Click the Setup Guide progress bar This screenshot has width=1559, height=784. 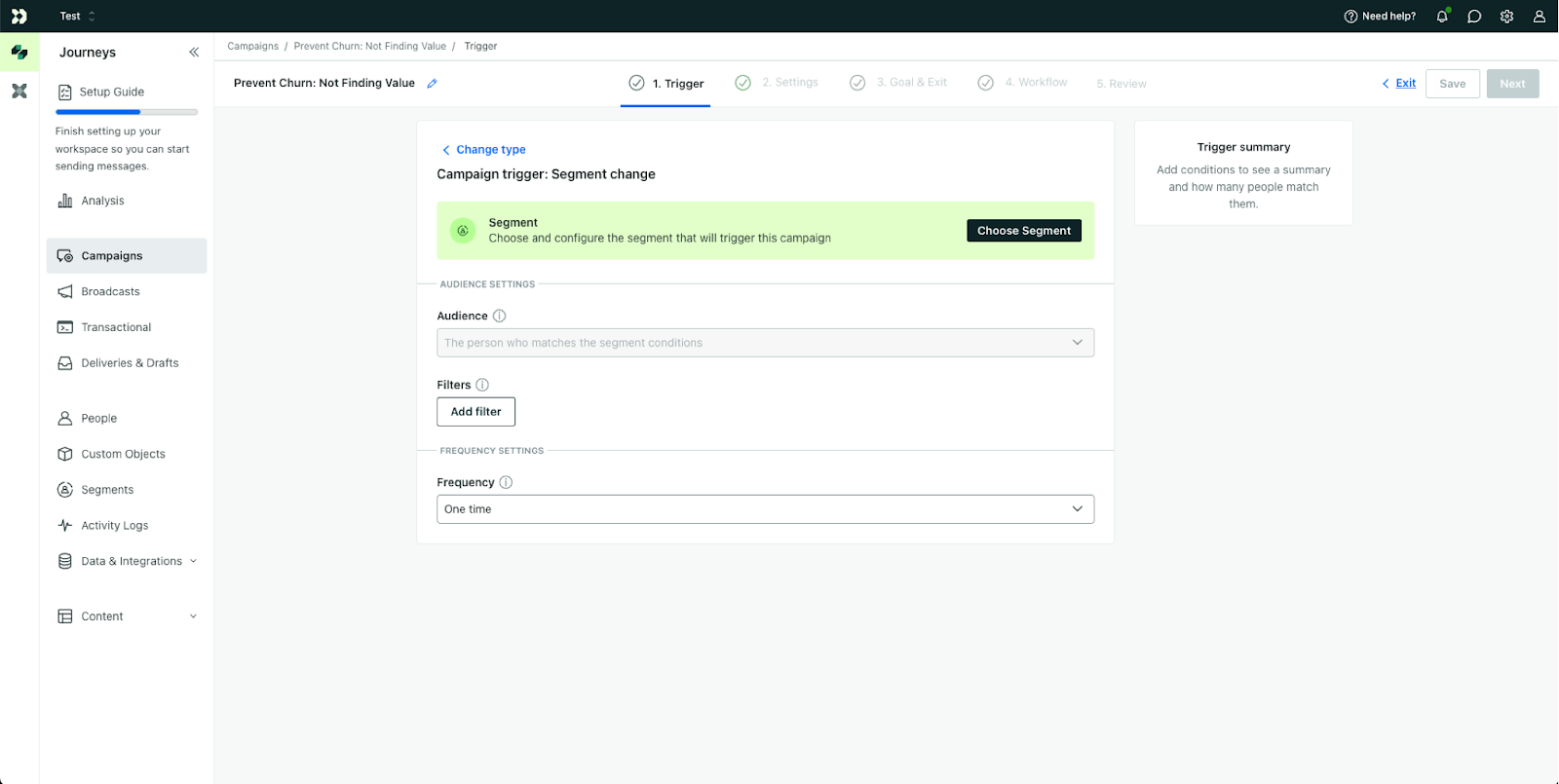(127, 112)
